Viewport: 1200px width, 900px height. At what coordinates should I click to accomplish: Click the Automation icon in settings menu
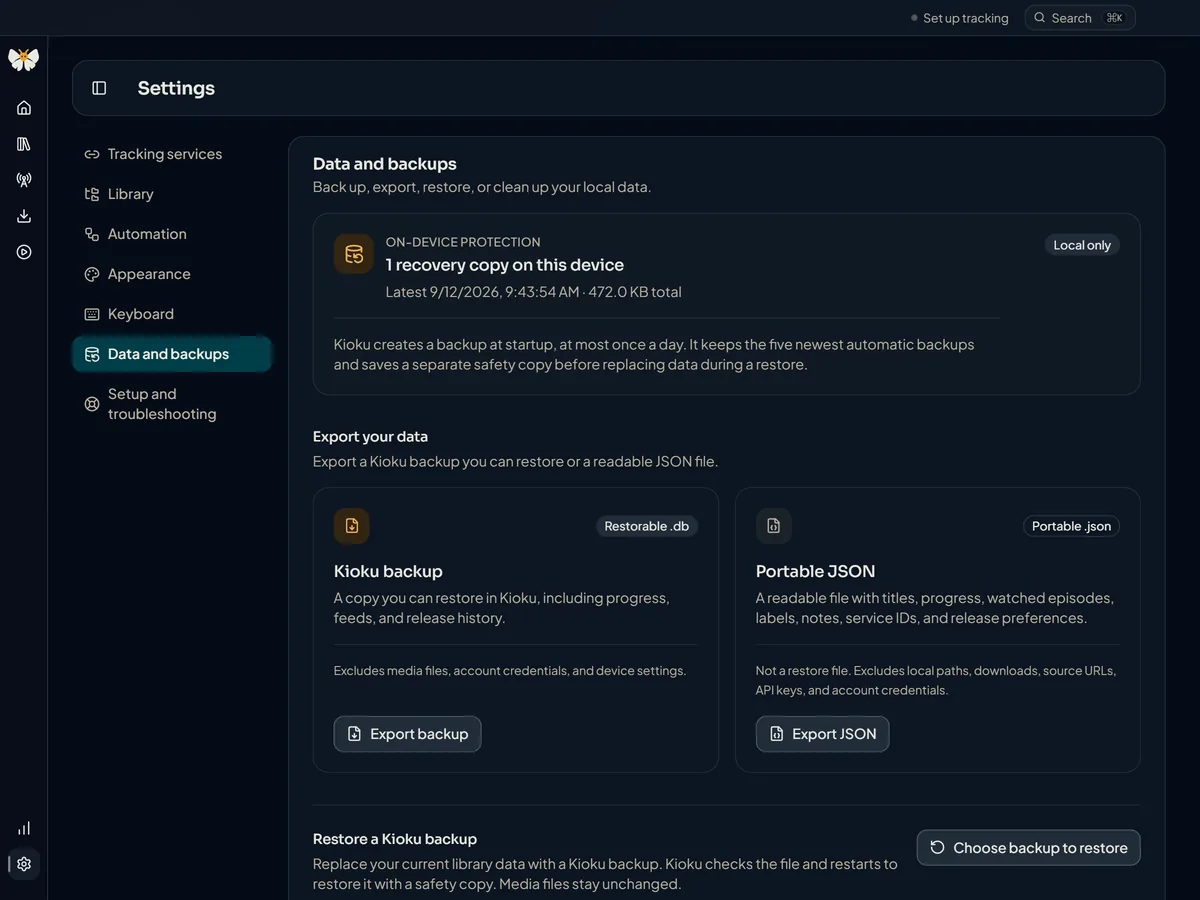[x=92, y=234]
